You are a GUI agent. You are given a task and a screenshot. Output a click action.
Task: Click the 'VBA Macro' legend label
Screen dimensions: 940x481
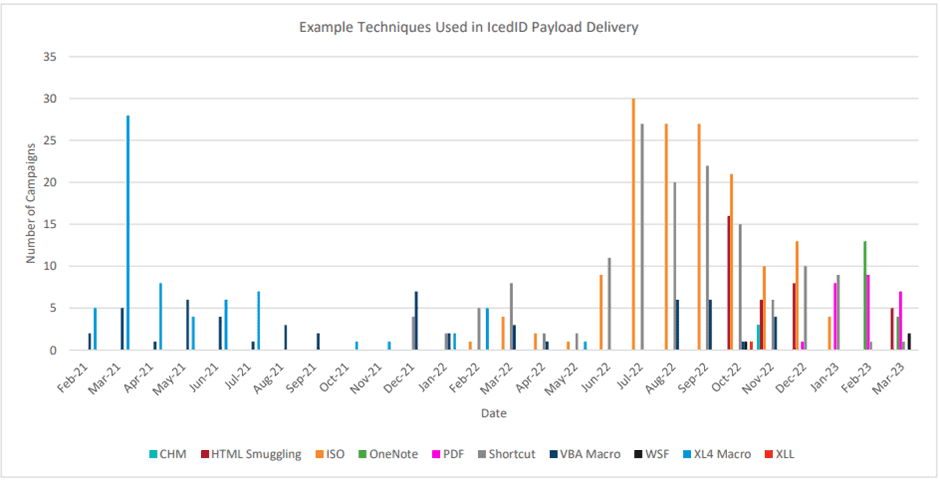(x=590, y=454)
